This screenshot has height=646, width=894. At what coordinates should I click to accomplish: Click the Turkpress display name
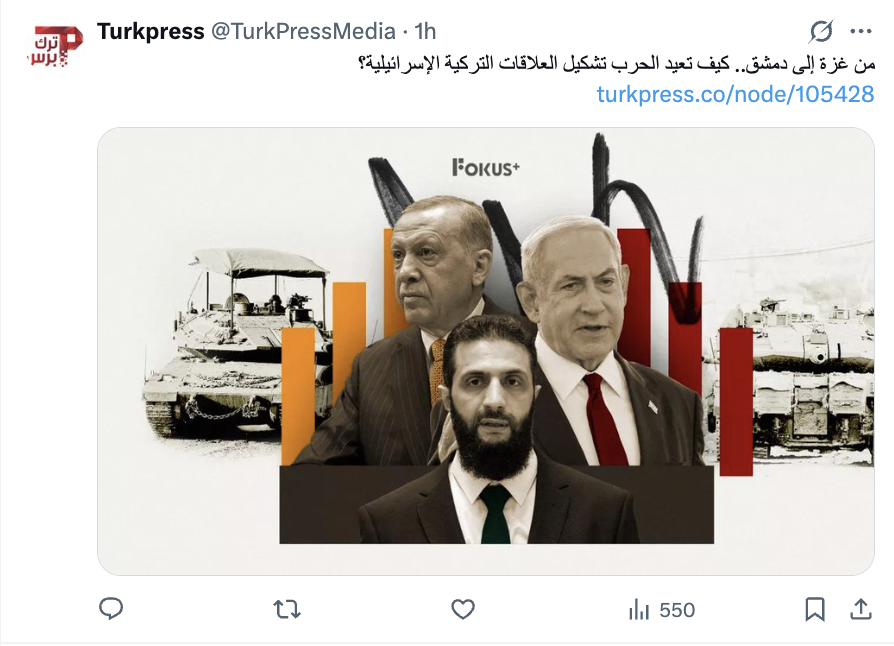(x=151, y=31)
